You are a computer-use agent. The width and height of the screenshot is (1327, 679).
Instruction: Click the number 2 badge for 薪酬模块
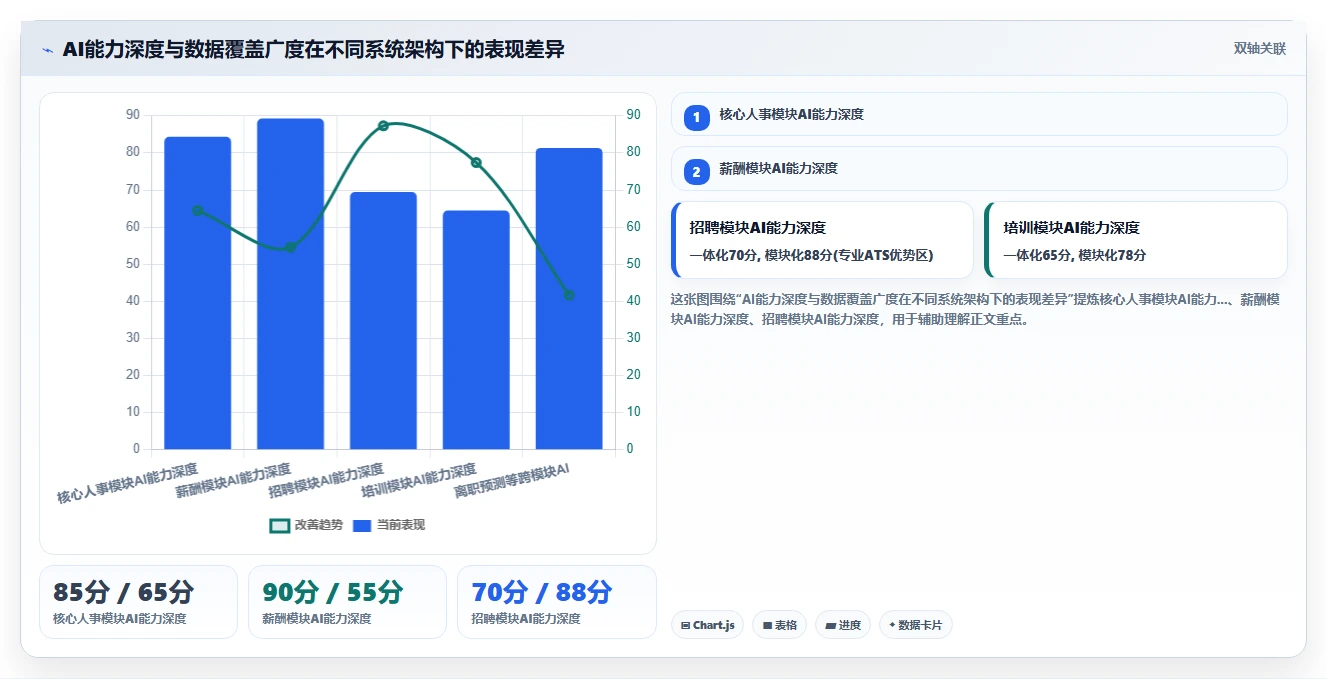(697, 172)
